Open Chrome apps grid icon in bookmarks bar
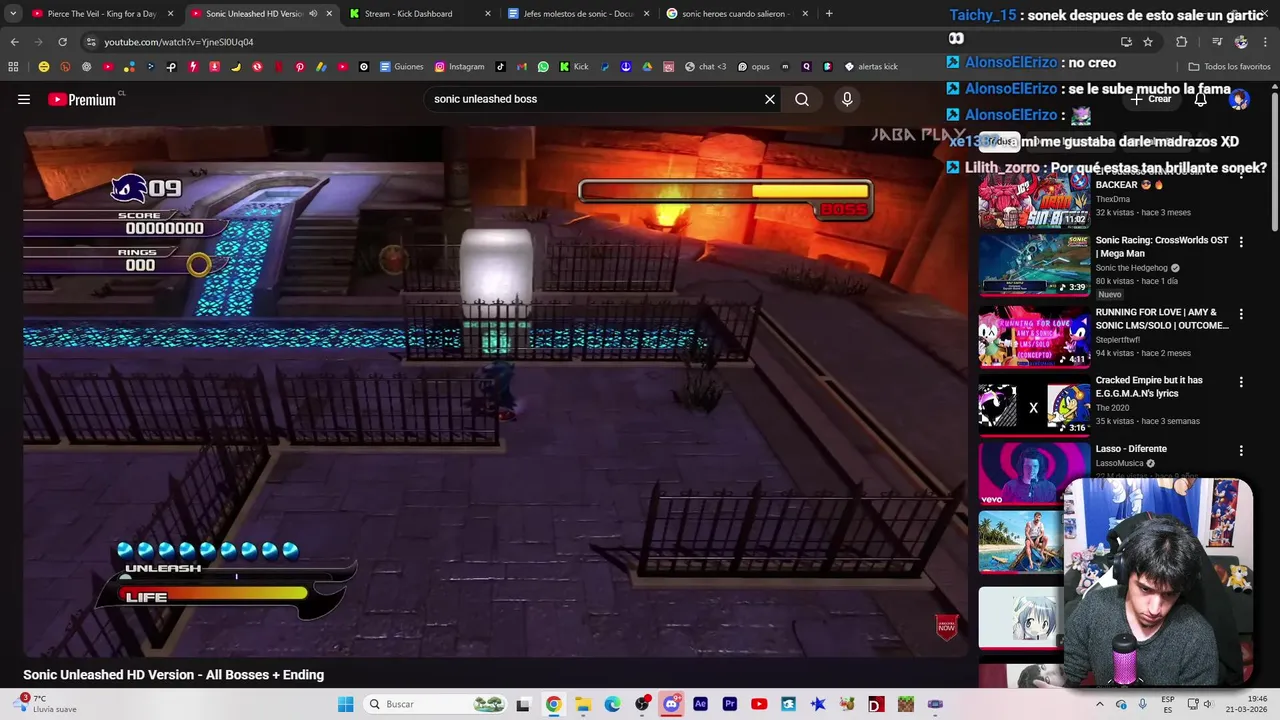Viewport: 1280px width, 720px height. 13,67
